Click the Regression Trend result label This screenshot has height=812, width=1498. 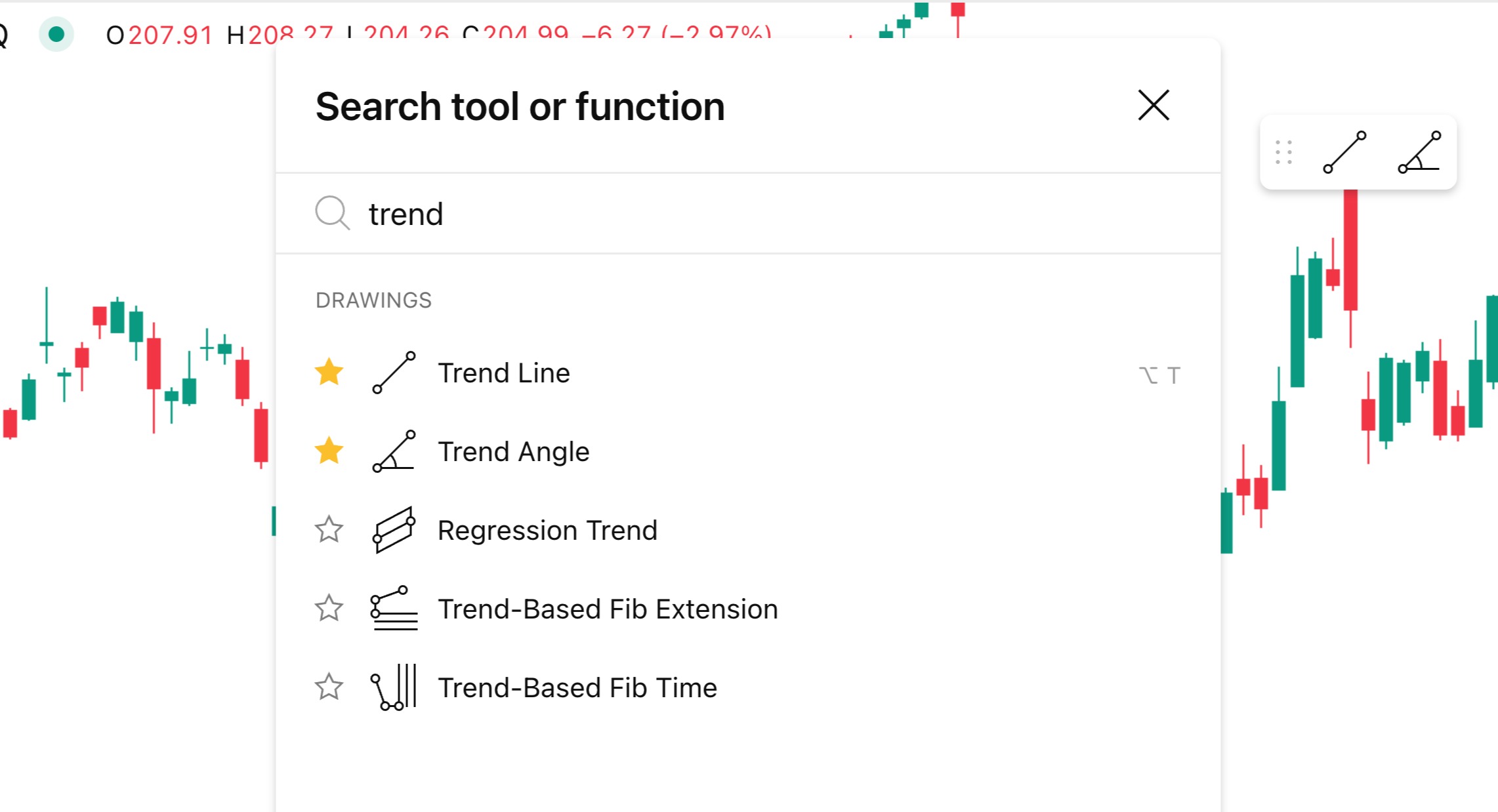(547, 530)
